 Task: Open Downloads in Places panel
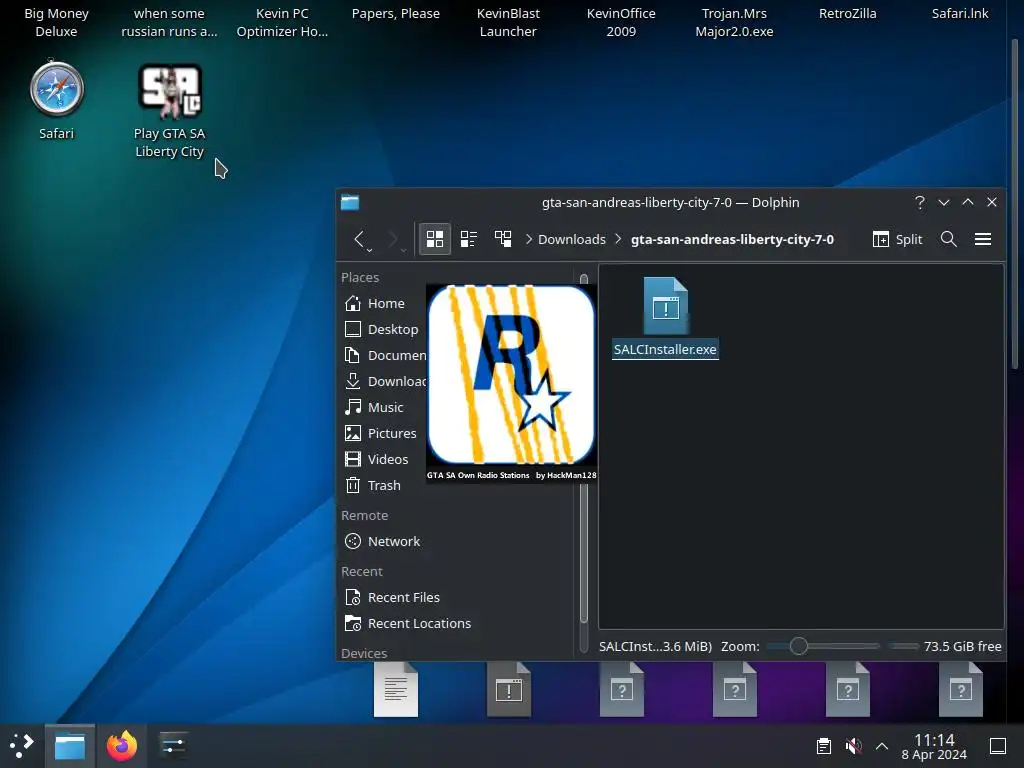click(383, 381)
